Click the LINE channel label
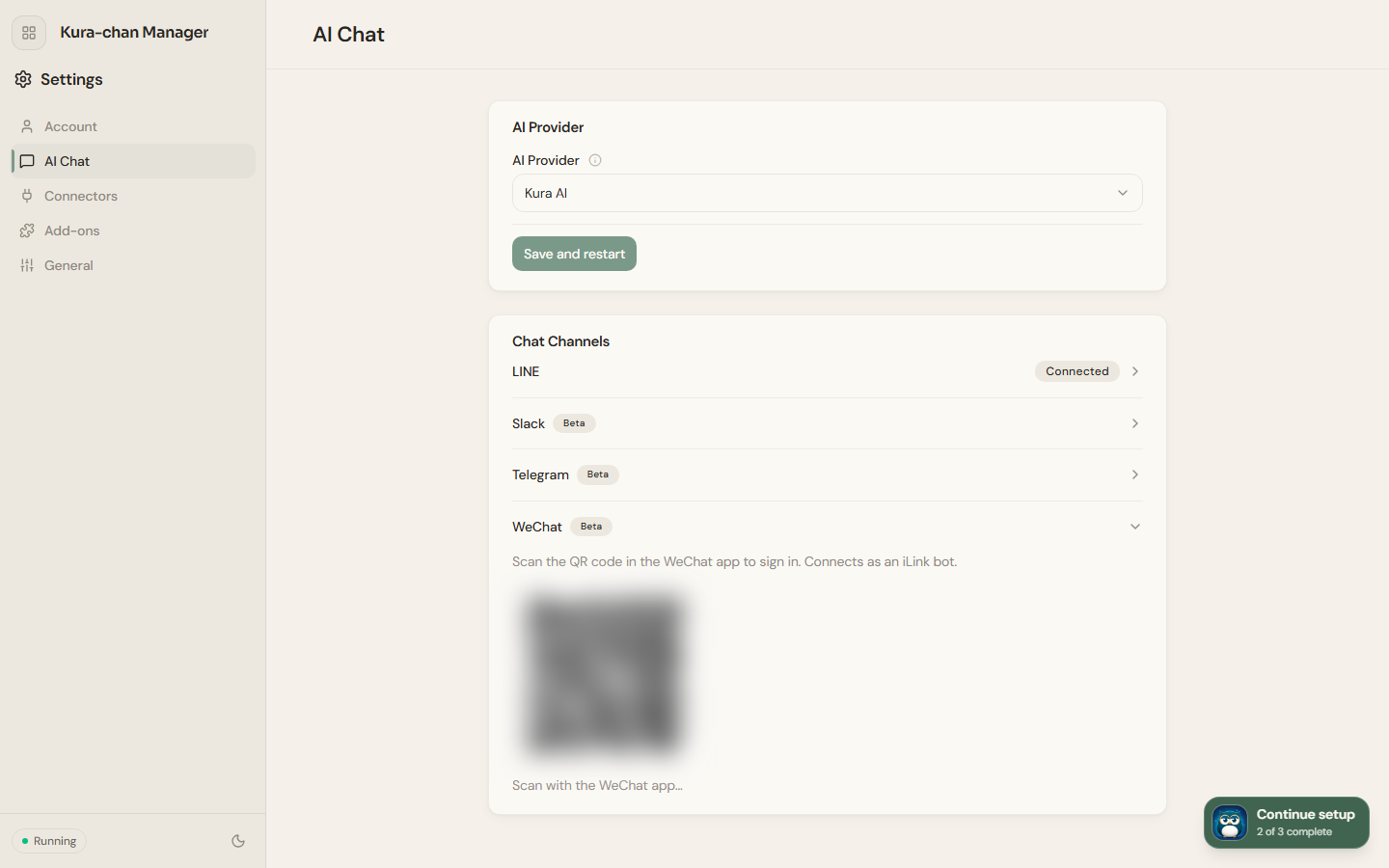Viewport: 1389px width, 868px height. (526, 371)
